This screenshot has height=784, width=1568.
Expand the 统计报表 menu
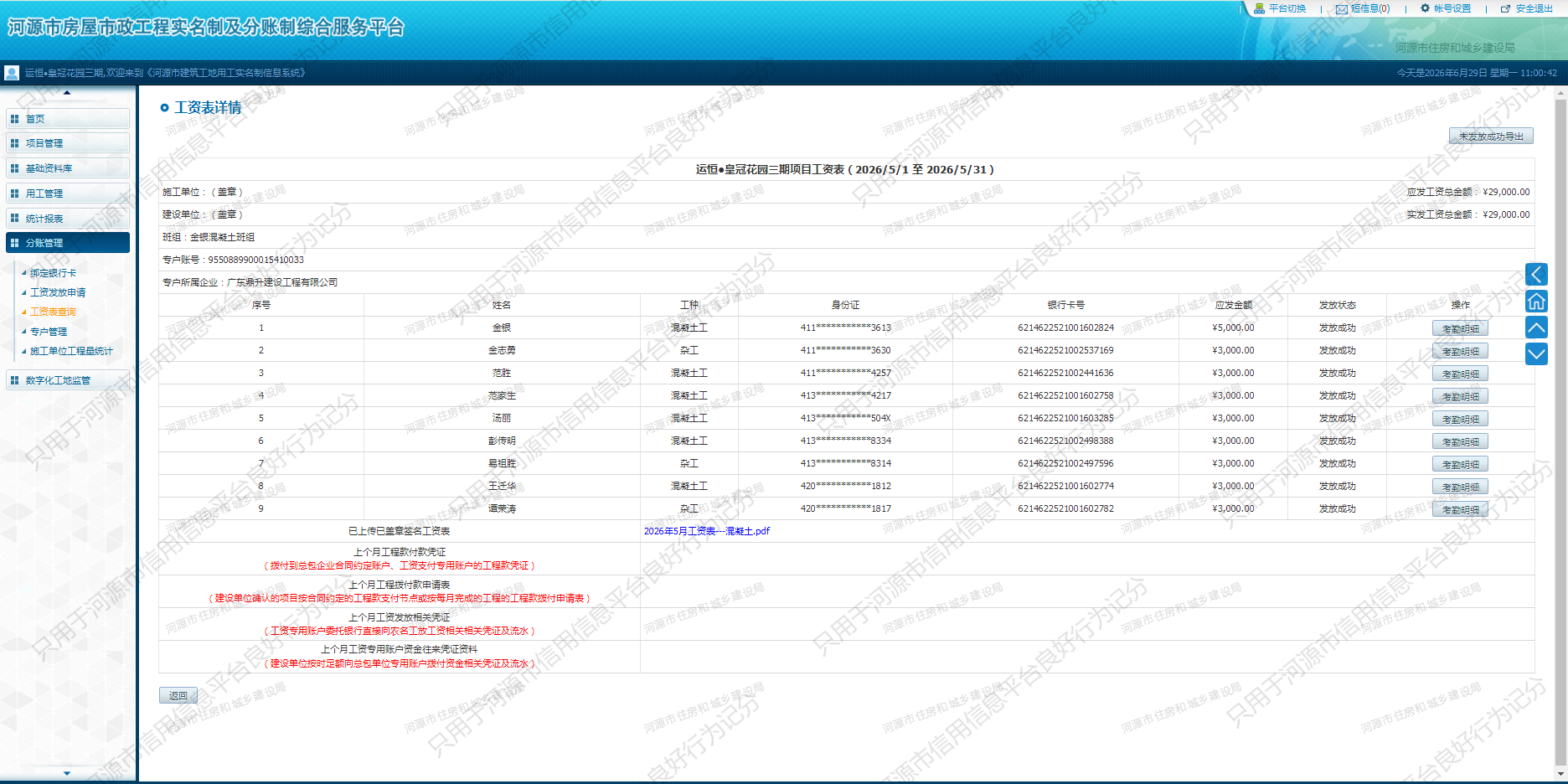tap(68, 219)
